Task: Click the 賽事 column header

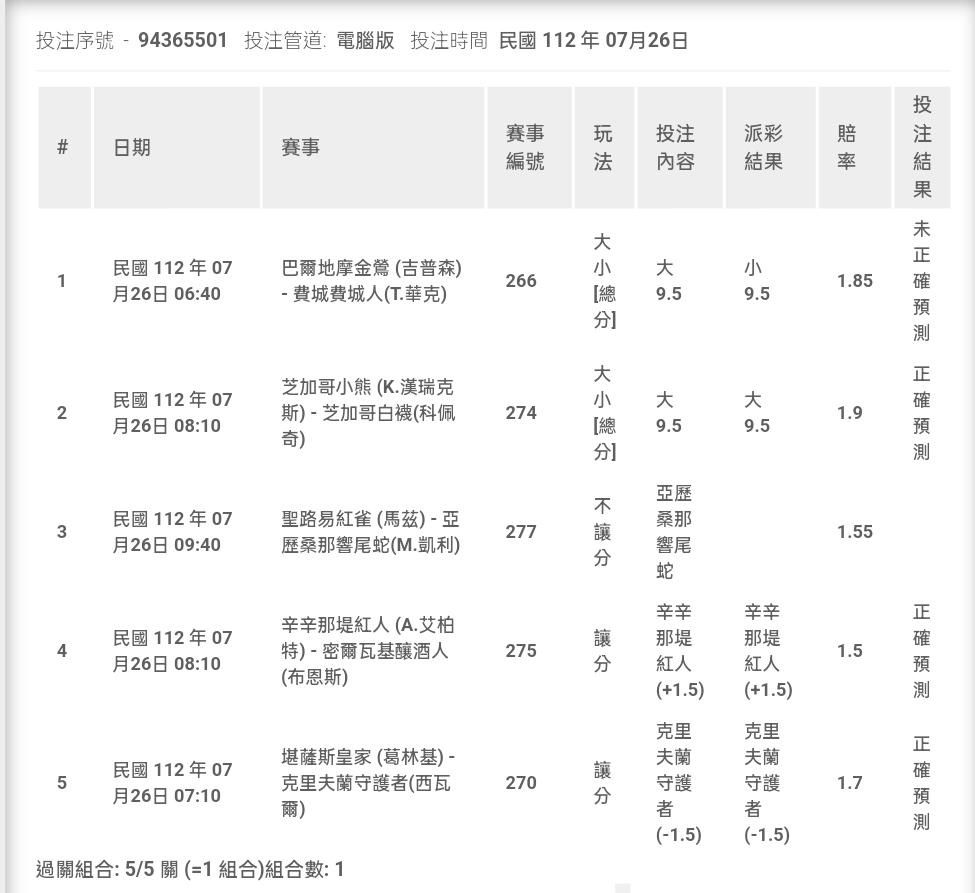Action: click(301, 148)
